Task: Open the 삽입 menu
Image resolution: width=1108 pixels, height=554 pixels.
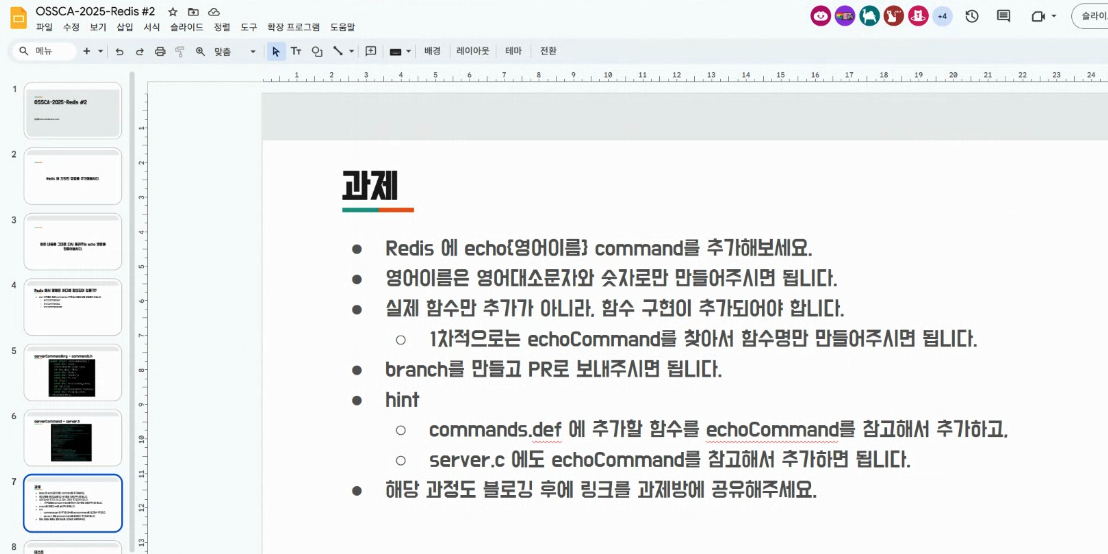Action: pos(125,27)
